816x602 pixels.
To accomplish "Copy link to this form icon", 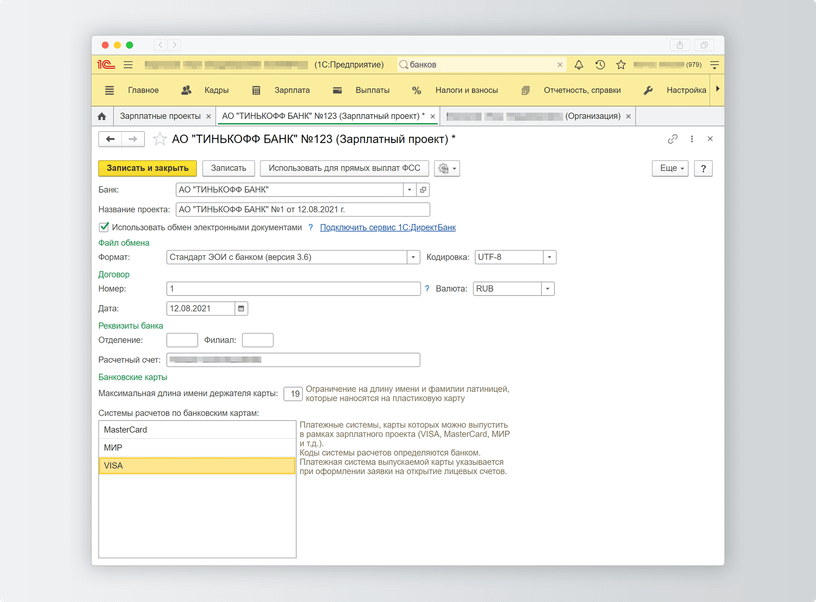I will pos(672,139).
